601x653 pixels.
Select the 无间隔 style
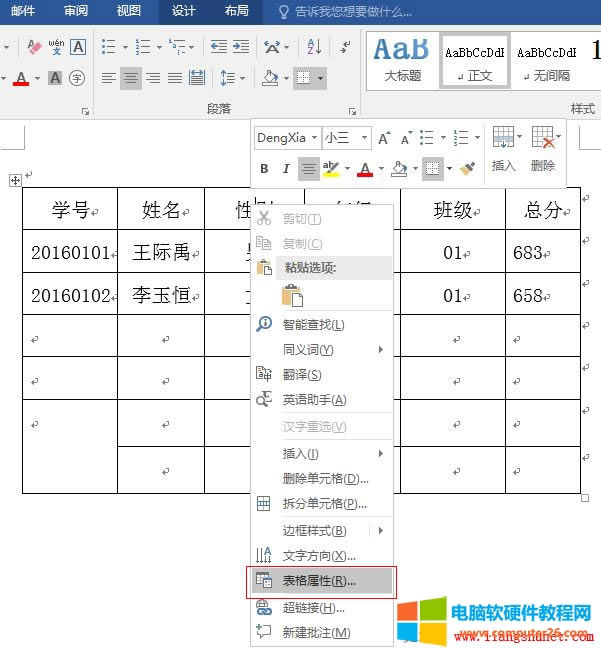coord(546,61)
